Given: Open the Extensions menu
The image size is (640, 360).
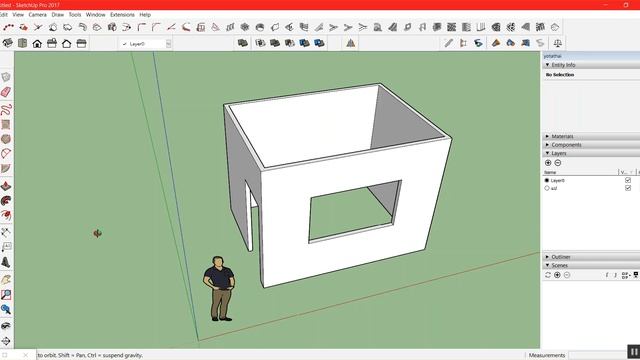Looking at the screenshot, I should tap(122, 14).
